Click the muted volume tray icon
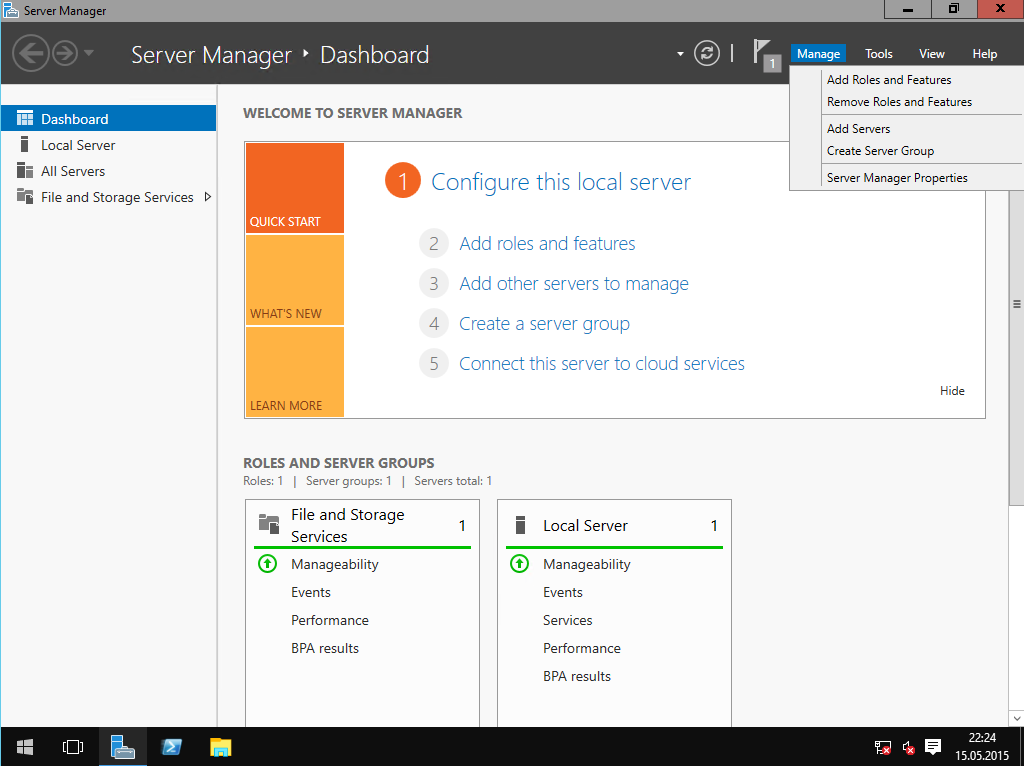 908,747
